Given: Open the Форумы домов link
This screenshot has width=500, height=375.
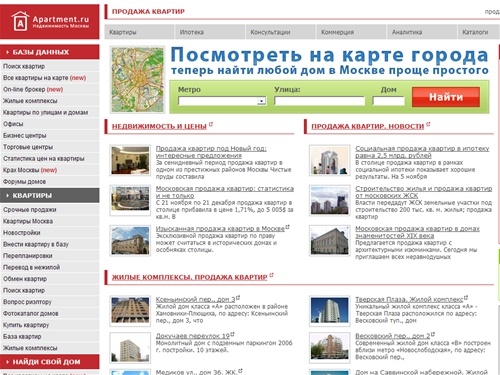Looking at the screenshot, I should tap(24, 182).
